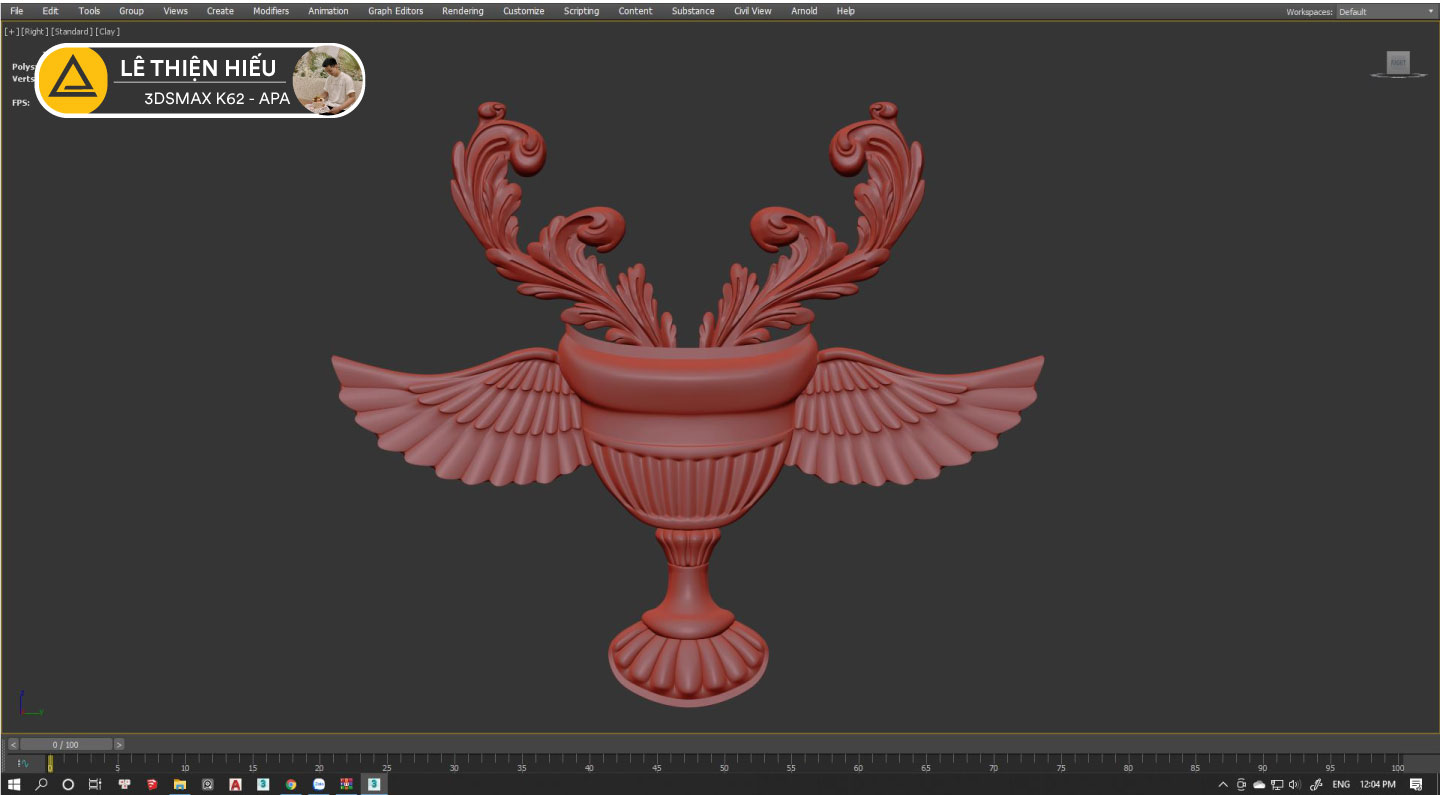Show hidden system tray icons
1440x795 pixels.
1222,785
